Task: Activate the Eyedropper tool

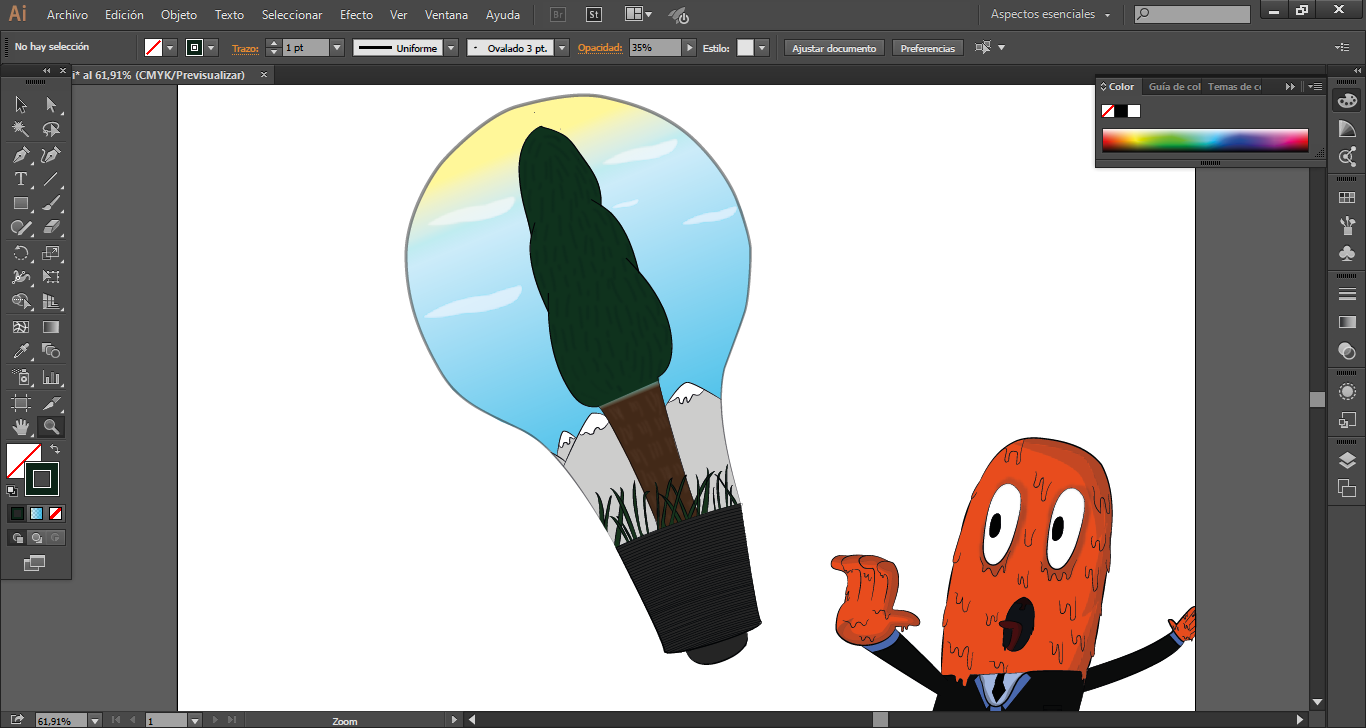Action: tap(20, 352)
